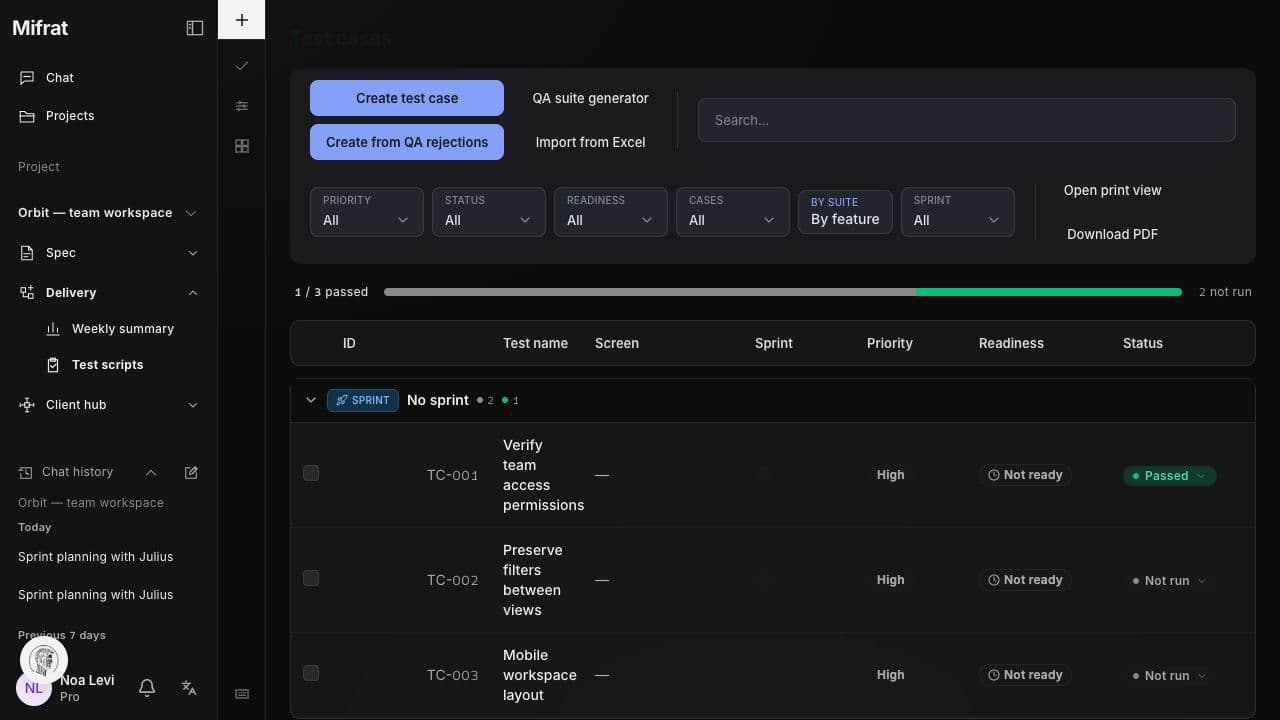Viewport: 1280px width, 720px height.
Task: Expand the Spec section
Action: click(108, 253)
